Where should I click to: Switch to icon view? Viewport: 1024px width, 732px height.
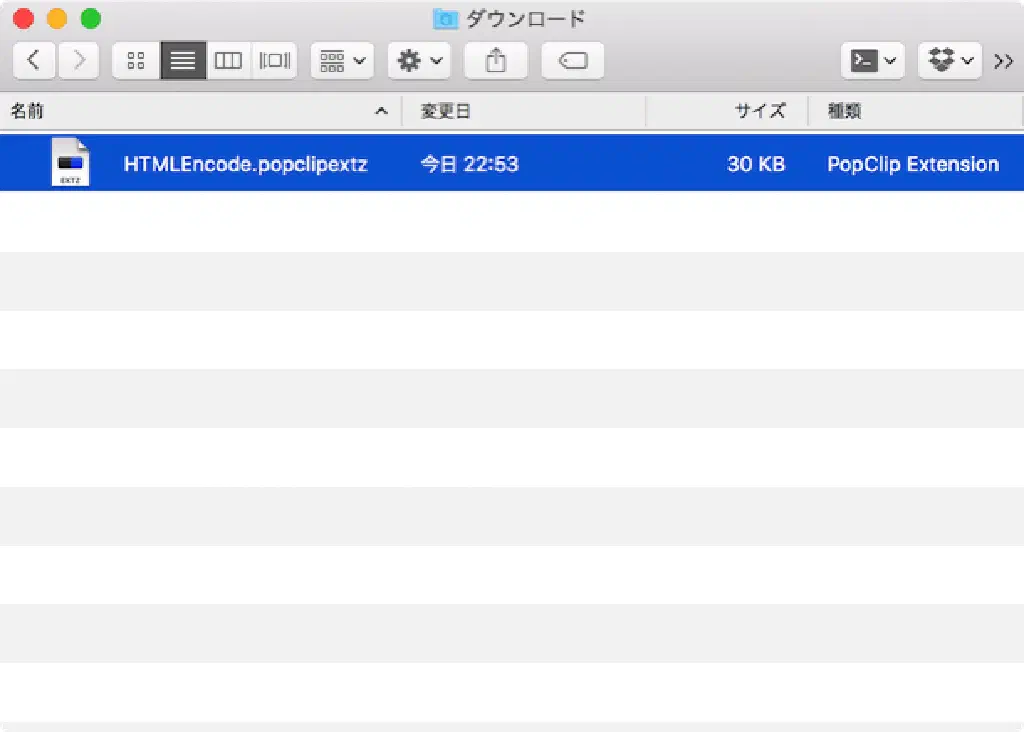[x=136, y=61]
